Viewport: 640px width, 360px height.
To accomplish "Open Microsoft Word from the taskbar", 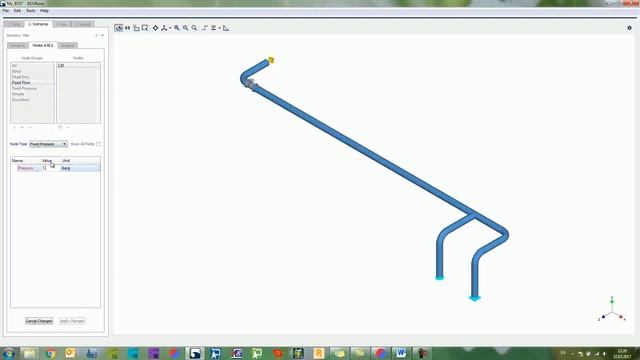I will point(401,353).
